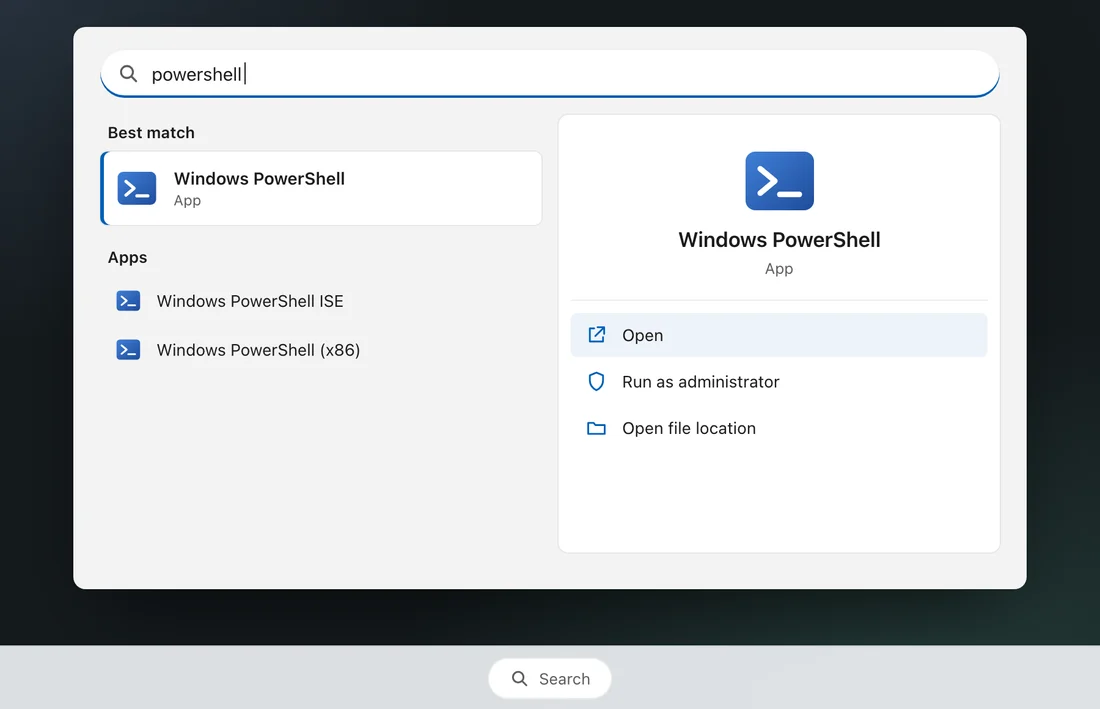Click the search field containing powershell
The height and width of the screenshot is (709, 1100).
tap(550, 74)
